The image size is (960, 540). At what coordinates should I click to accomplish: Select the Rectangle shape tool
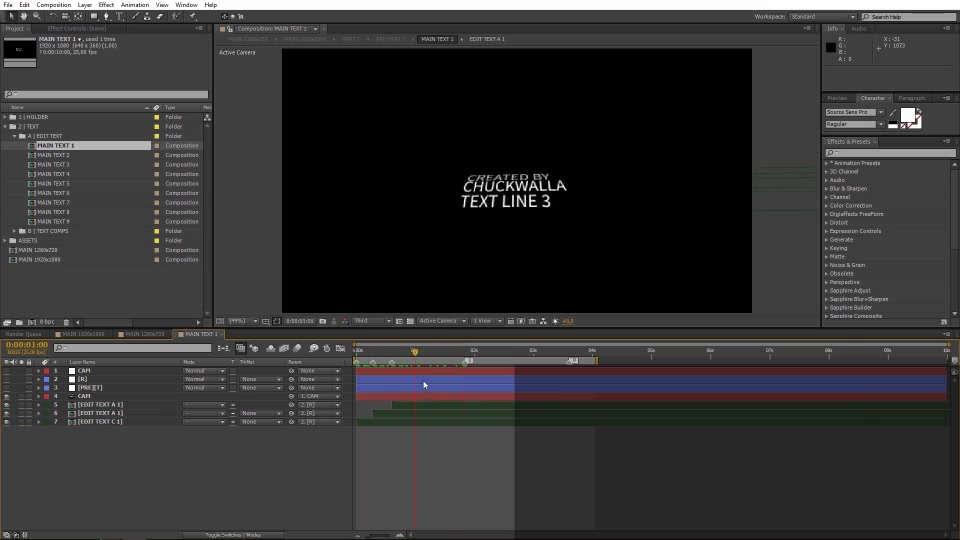(94, 17)
